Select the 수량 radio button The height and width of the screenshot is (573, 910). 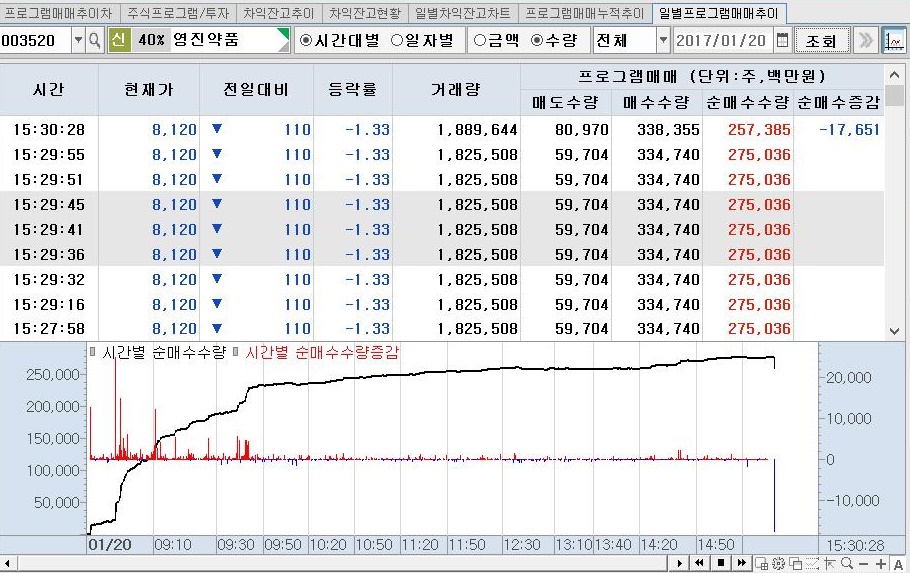point(537,40)
